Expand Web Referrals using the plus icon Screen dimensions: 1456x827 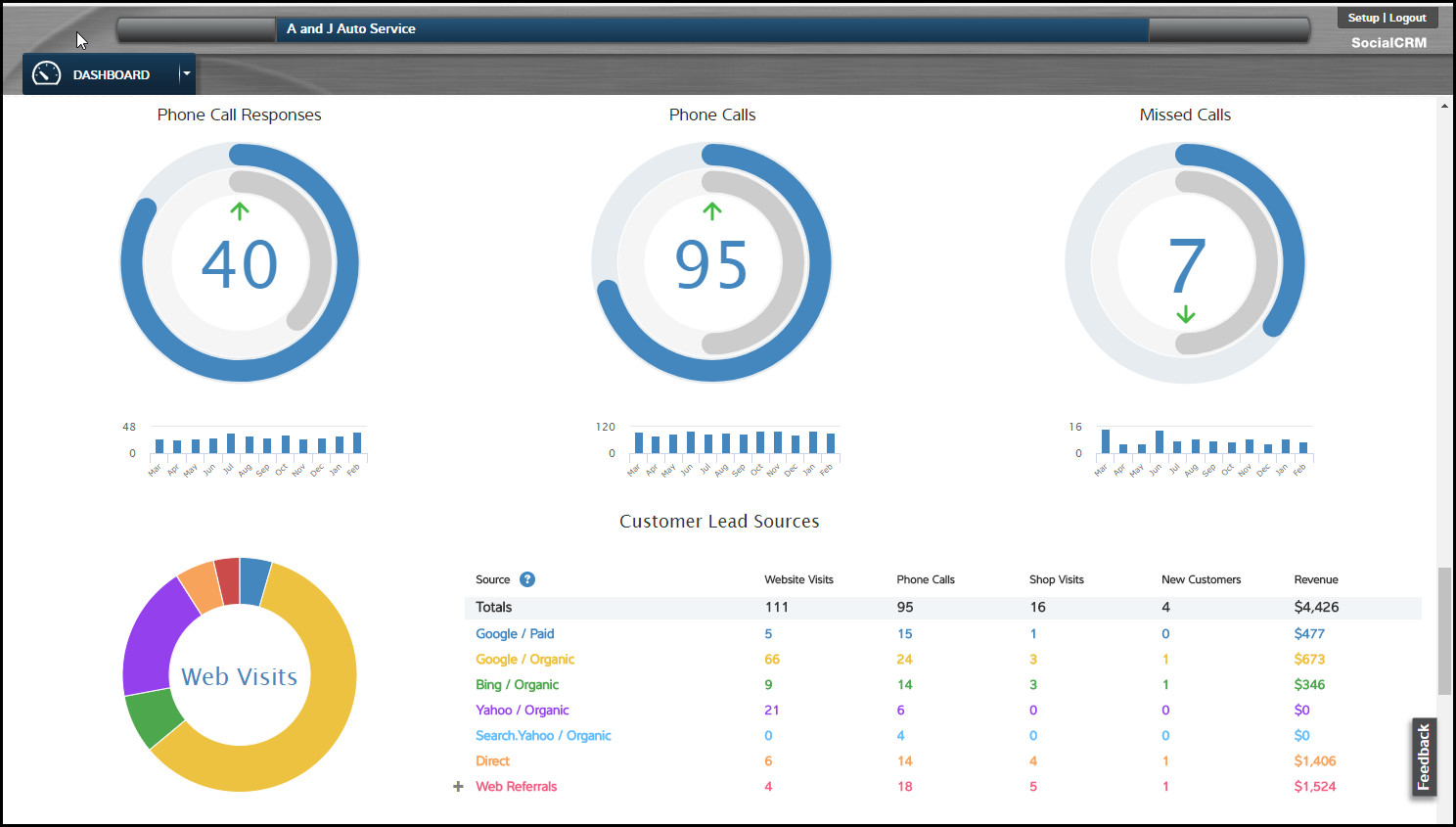(x=458, y=786)
